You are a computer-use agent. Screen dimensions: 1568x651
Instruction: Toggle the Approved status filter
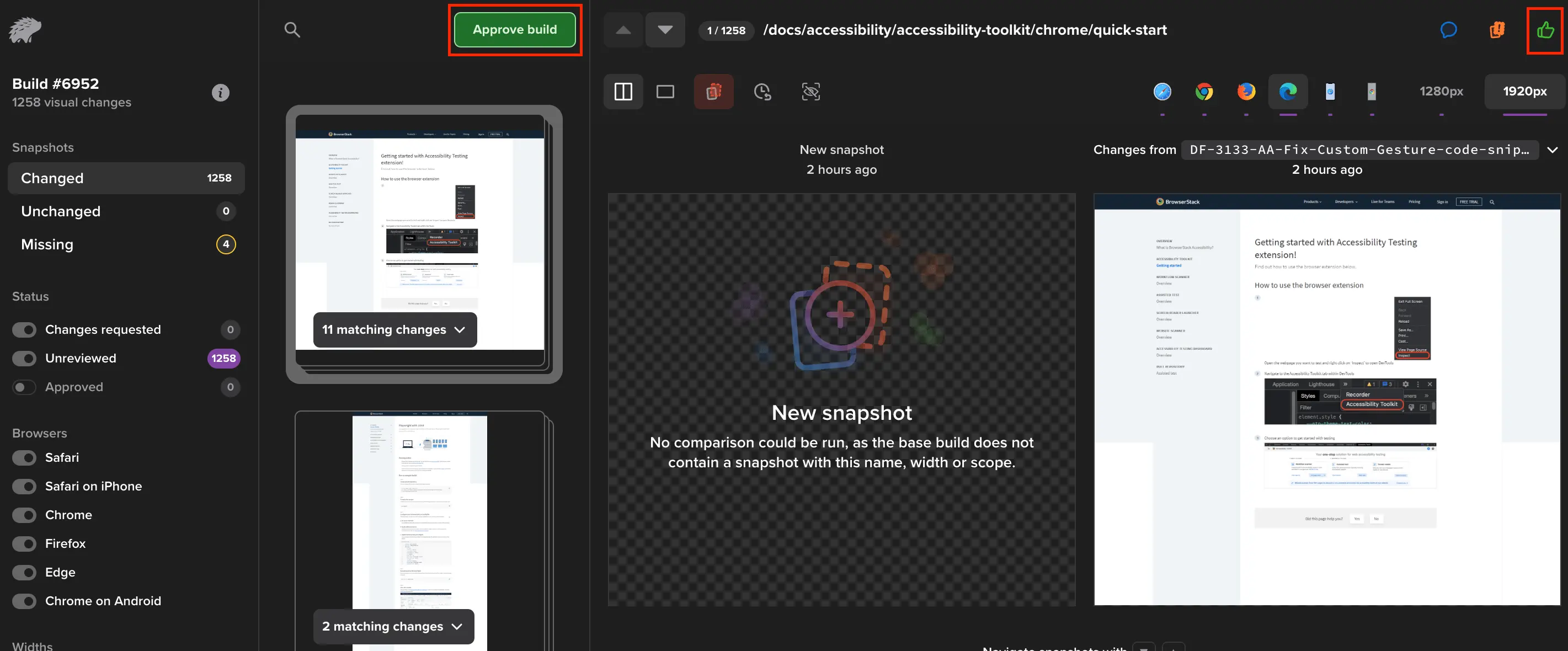(24, 387)
